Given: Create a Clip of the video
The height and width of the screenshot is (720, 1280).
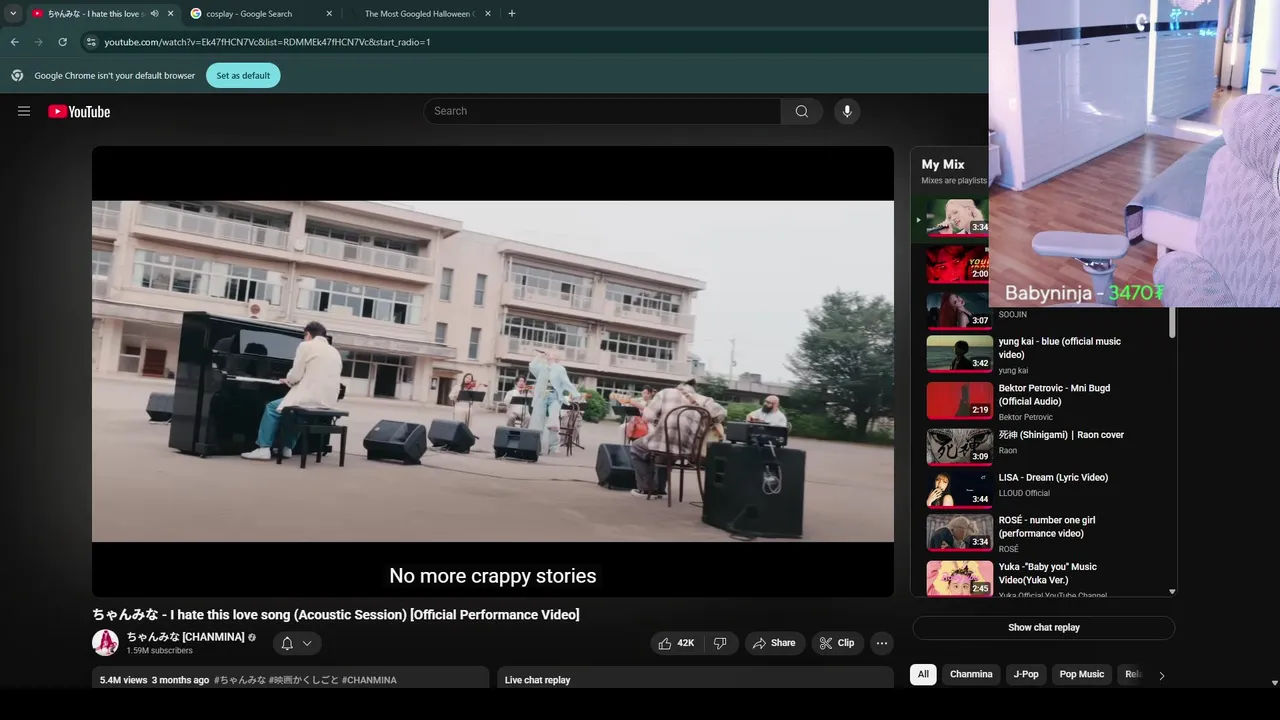Looking at the screenshot, I should click(837, 643).
